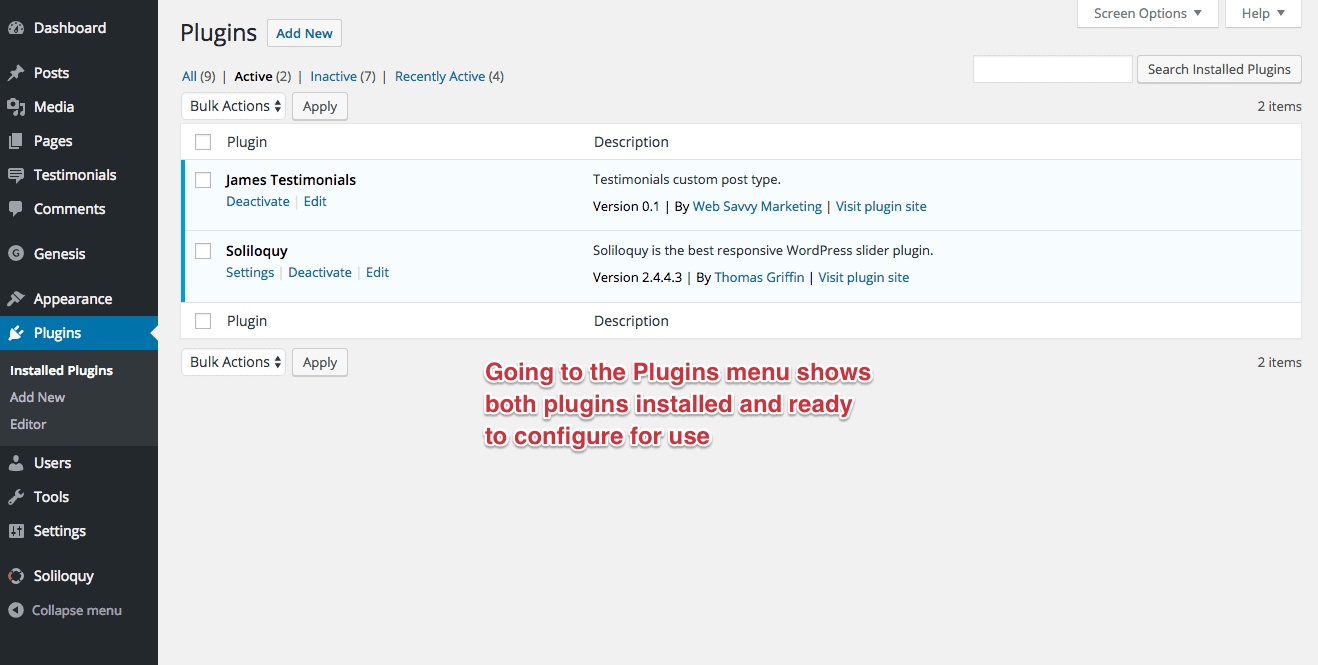Click the Plugins plug icon

[16, 333]
